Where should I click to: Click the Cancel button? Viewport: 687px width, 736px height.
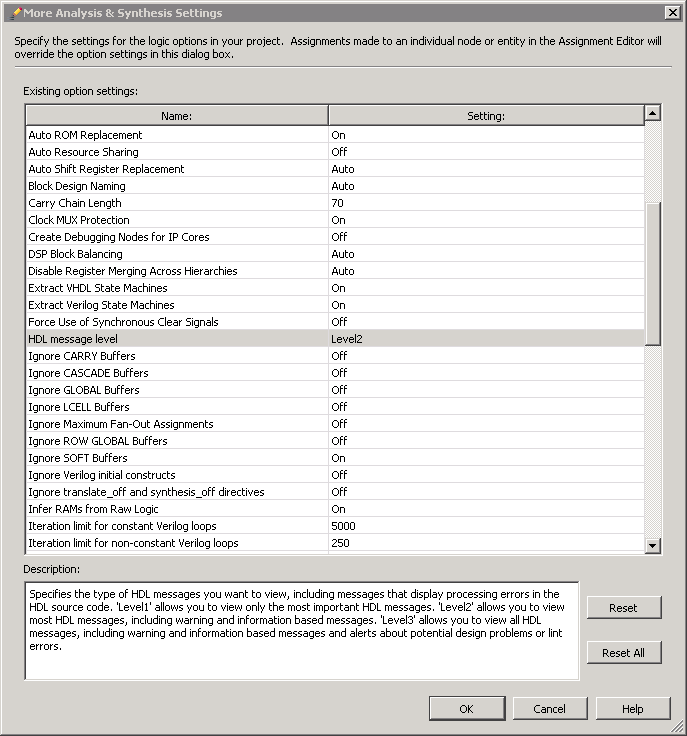pyautogui.click(x=549, y=709)
